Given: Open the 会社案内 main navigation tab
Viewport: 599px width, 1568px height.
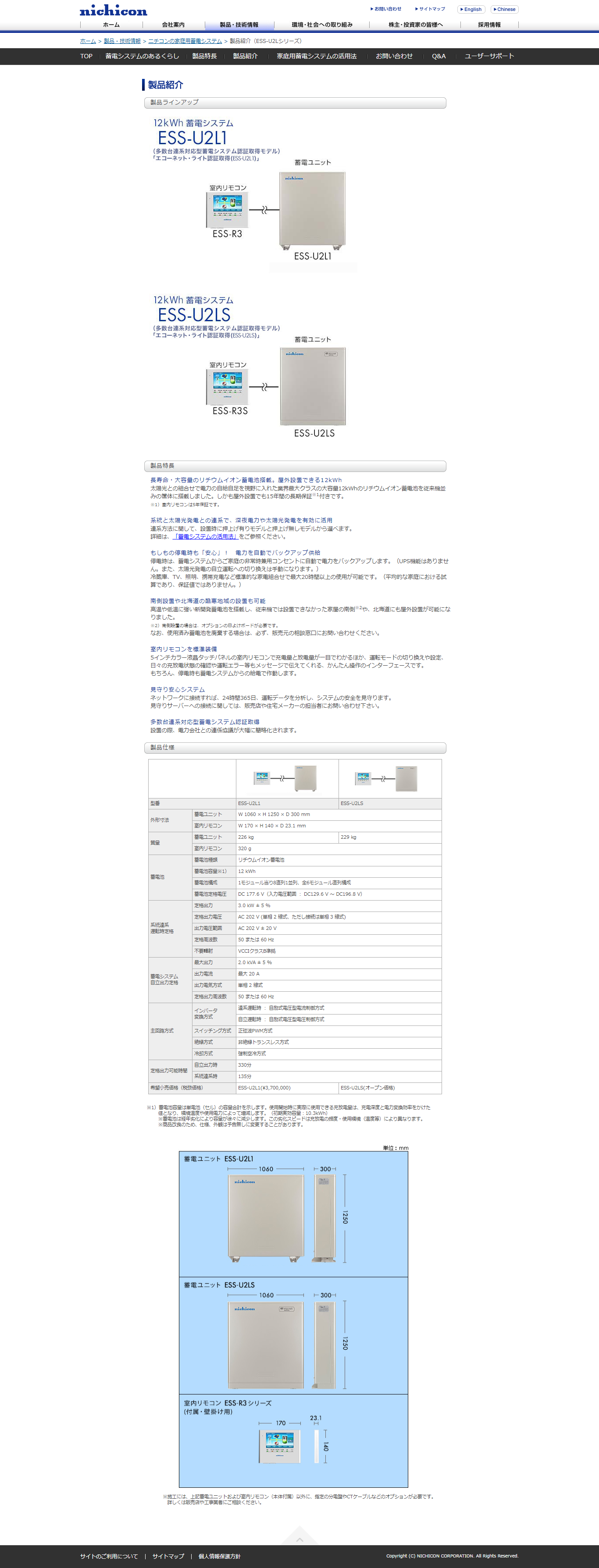Looking at the screenshot, I should coord(173,25).
